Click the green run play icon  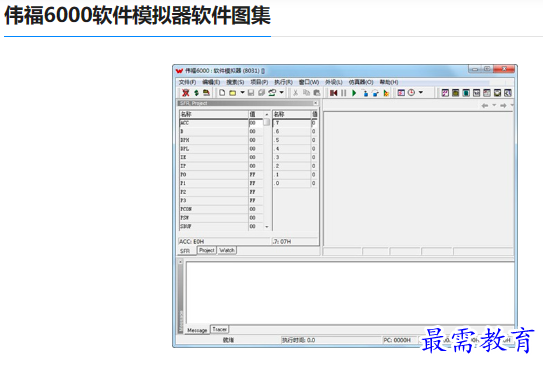[x=354, y=93]
